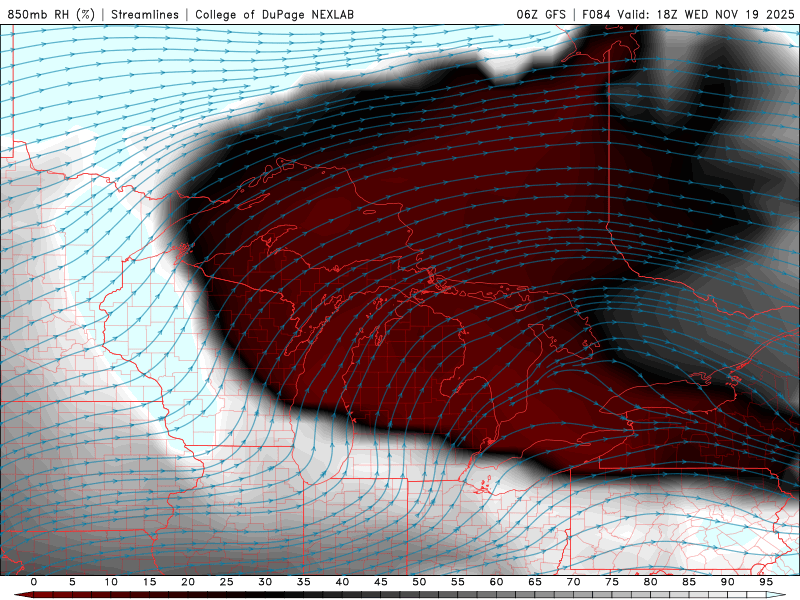Select the "5" label on the color scale
This screenshot has height=600, width=800.
(72, 582)
